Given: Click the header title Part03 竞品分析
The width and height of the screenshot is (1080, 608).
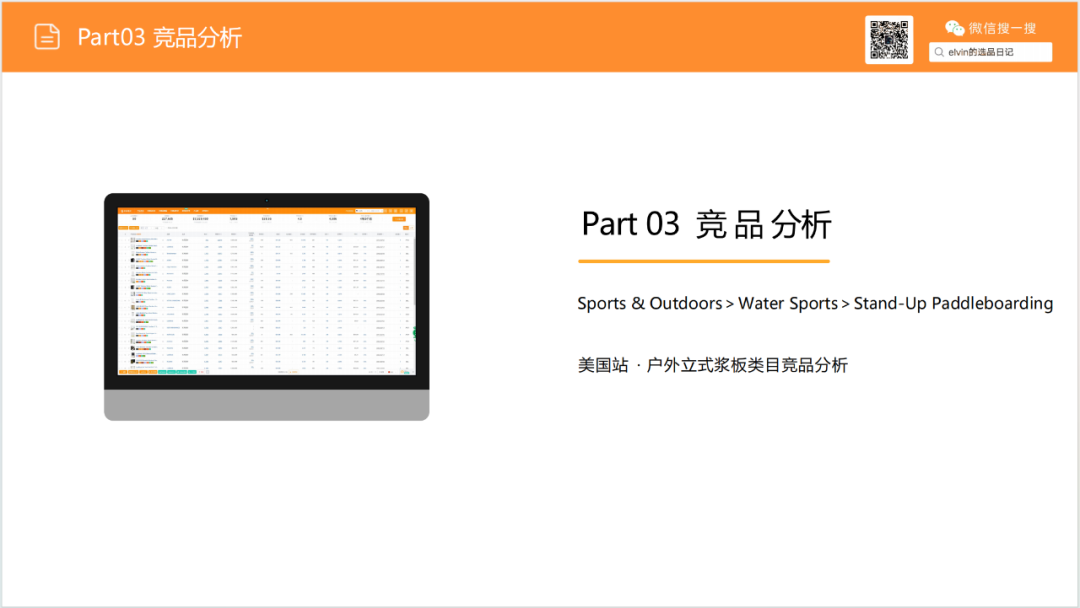Looking at the screenshot, I should [x=160, y=37].
